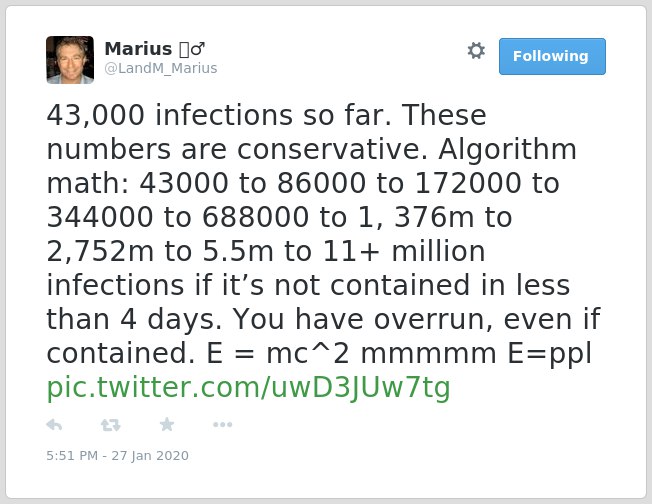Click the 5:51 PM time in timestamp
The image size is (652, 504).
[72, 455]
